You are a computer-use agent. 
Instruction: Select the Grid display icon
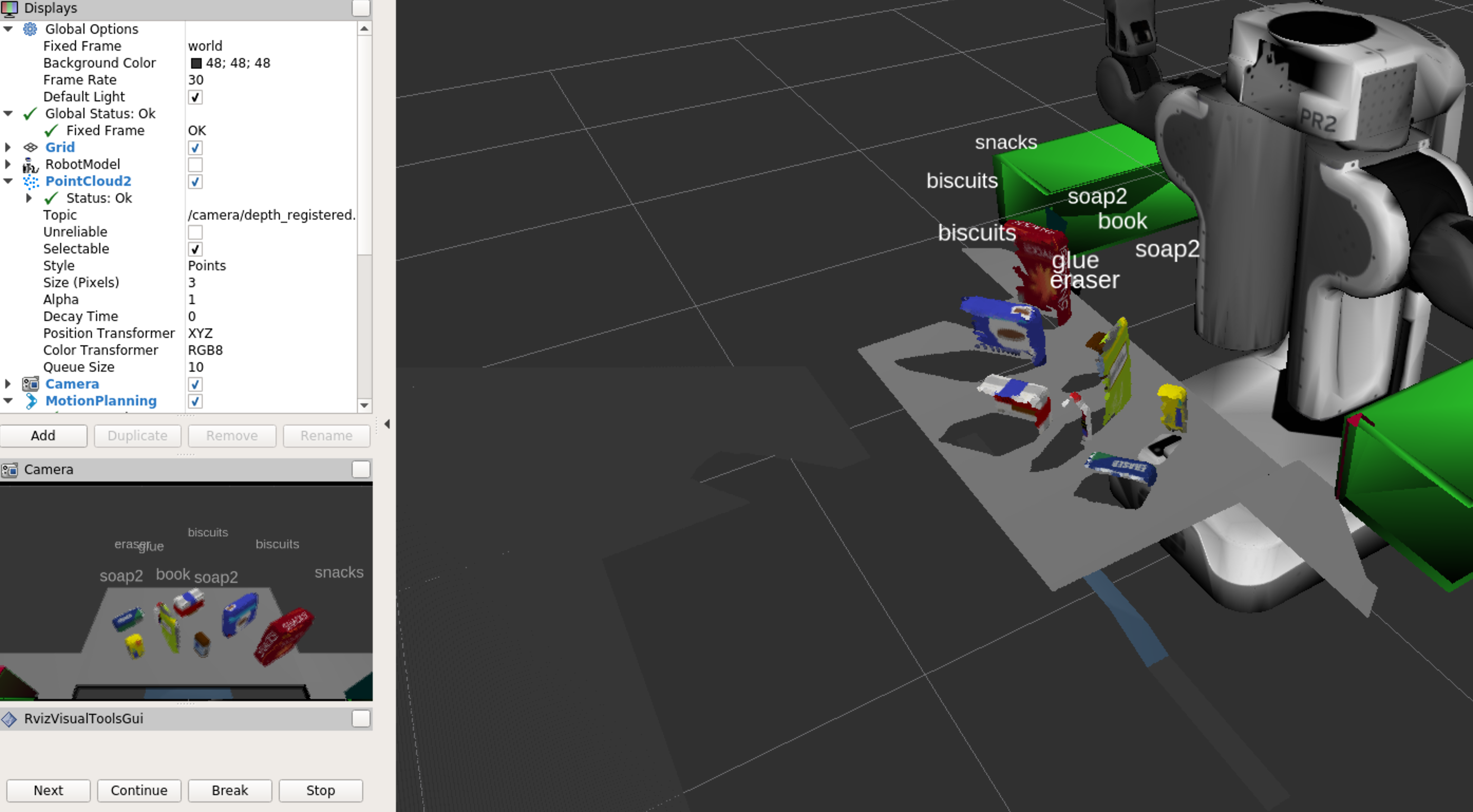30,147
